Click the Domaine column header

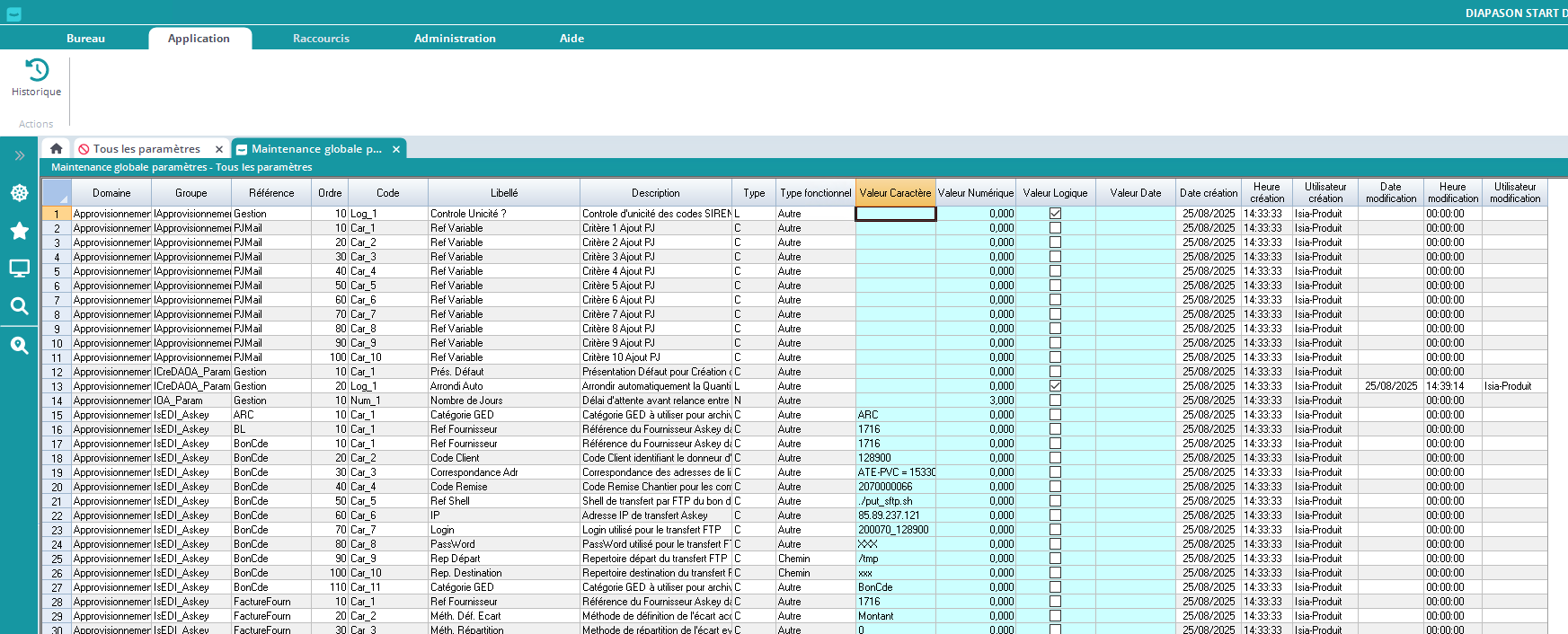[111, 193]
